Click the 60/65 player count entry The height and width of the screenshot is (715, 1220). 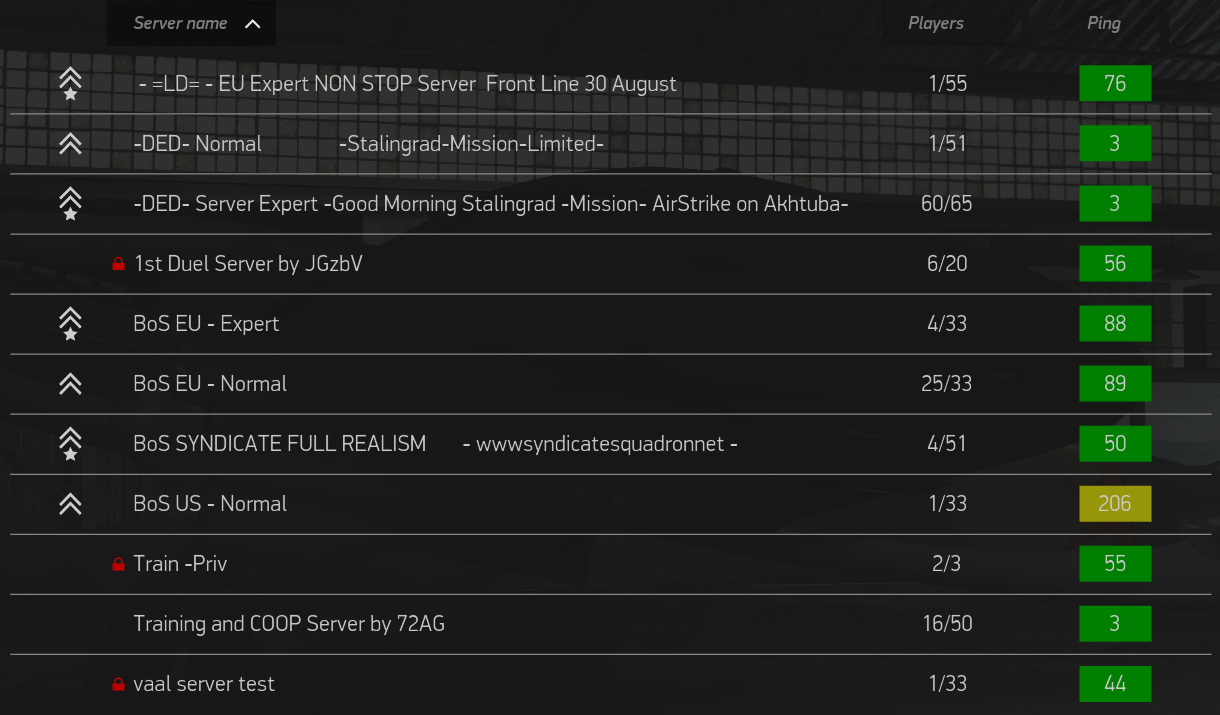click(947, 204)
